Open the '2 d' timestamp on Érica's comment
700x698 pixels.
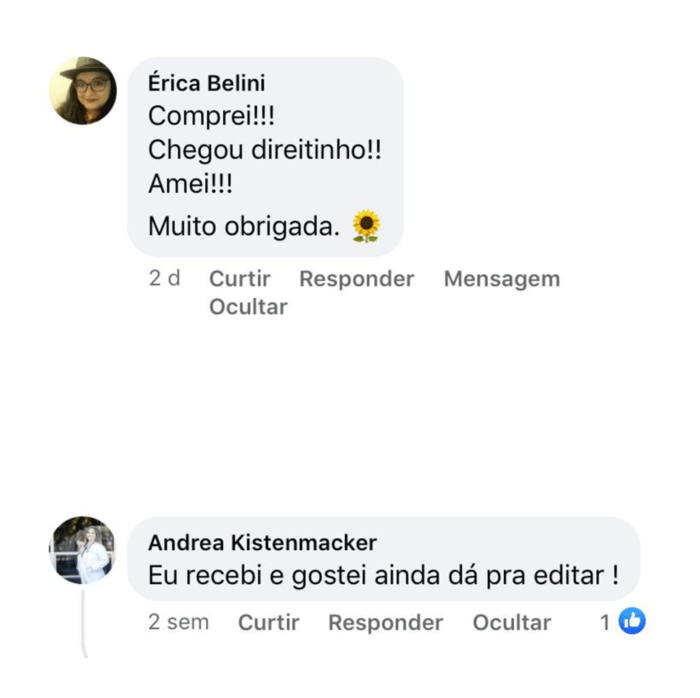pos(164,278)
